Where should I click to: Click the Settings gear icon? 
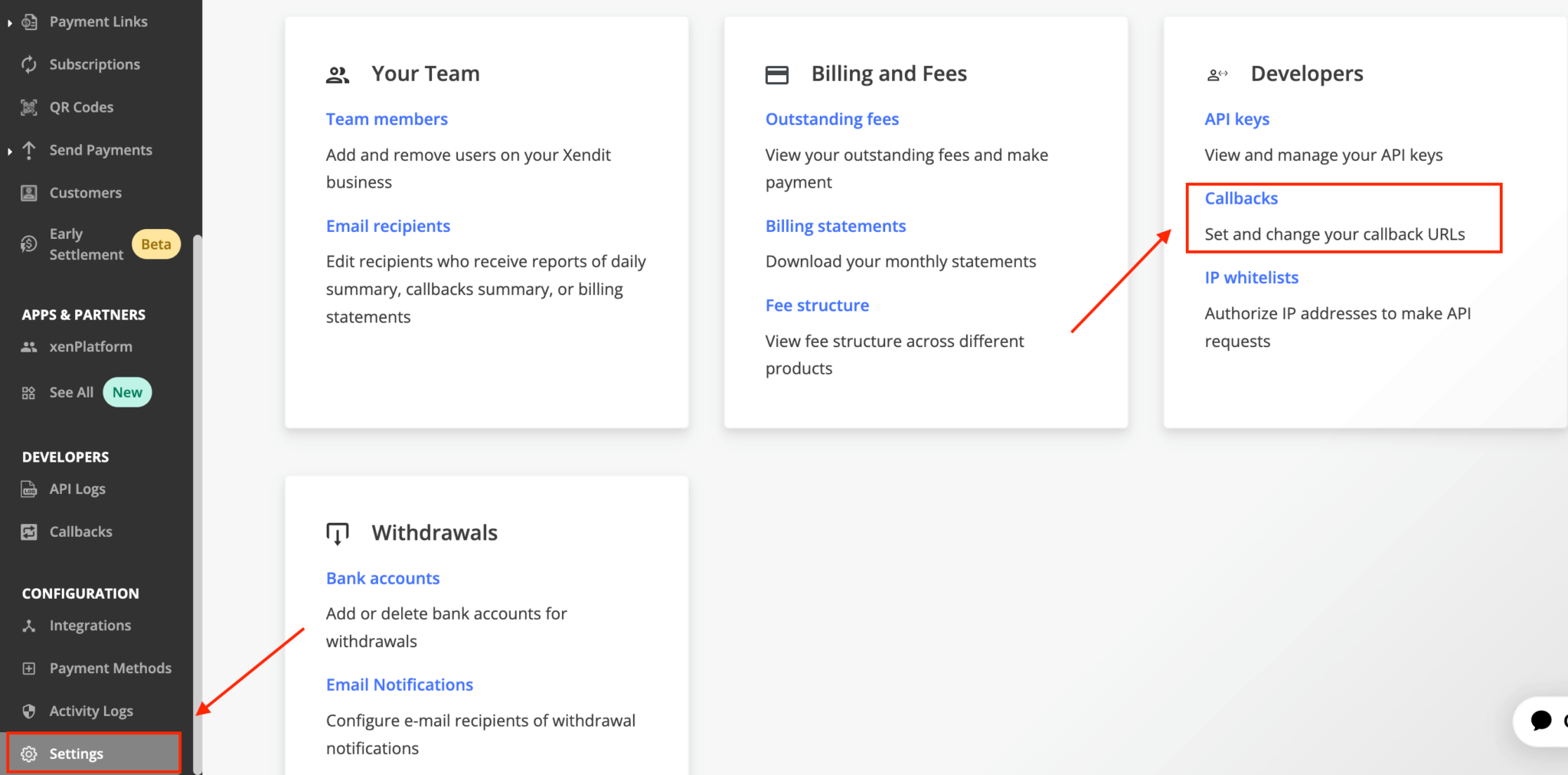click(x=29, y=754)
